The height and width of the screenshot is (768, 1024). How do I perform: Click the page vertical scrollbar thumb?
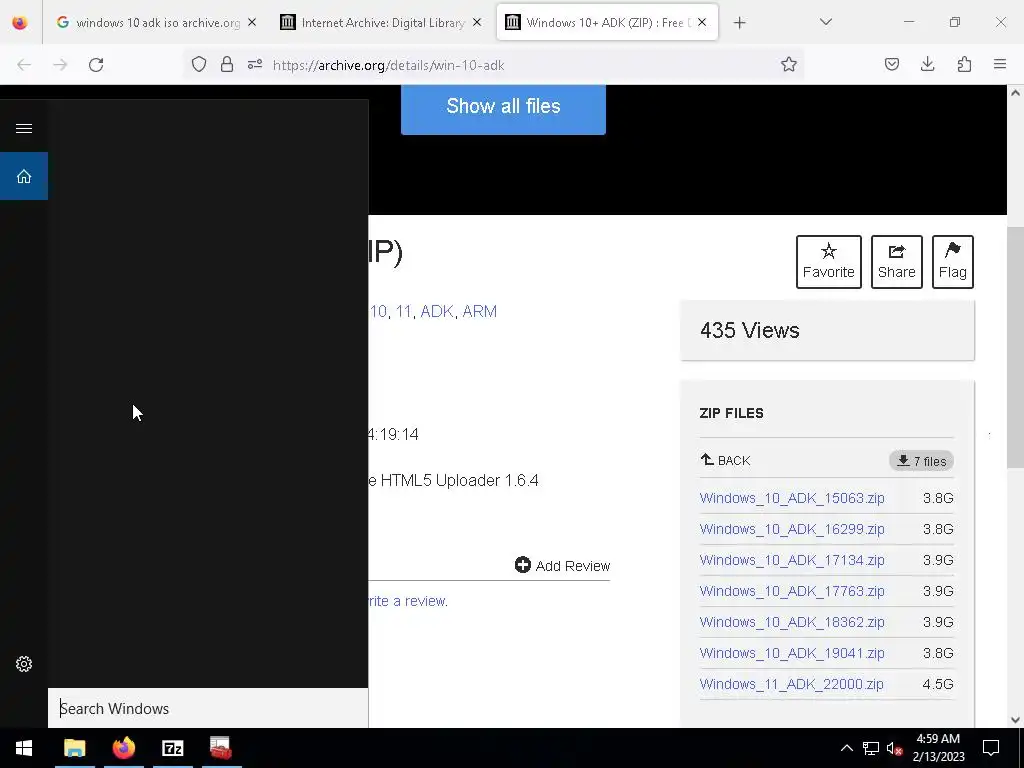pyautogui.click(x=1016, y=347)
